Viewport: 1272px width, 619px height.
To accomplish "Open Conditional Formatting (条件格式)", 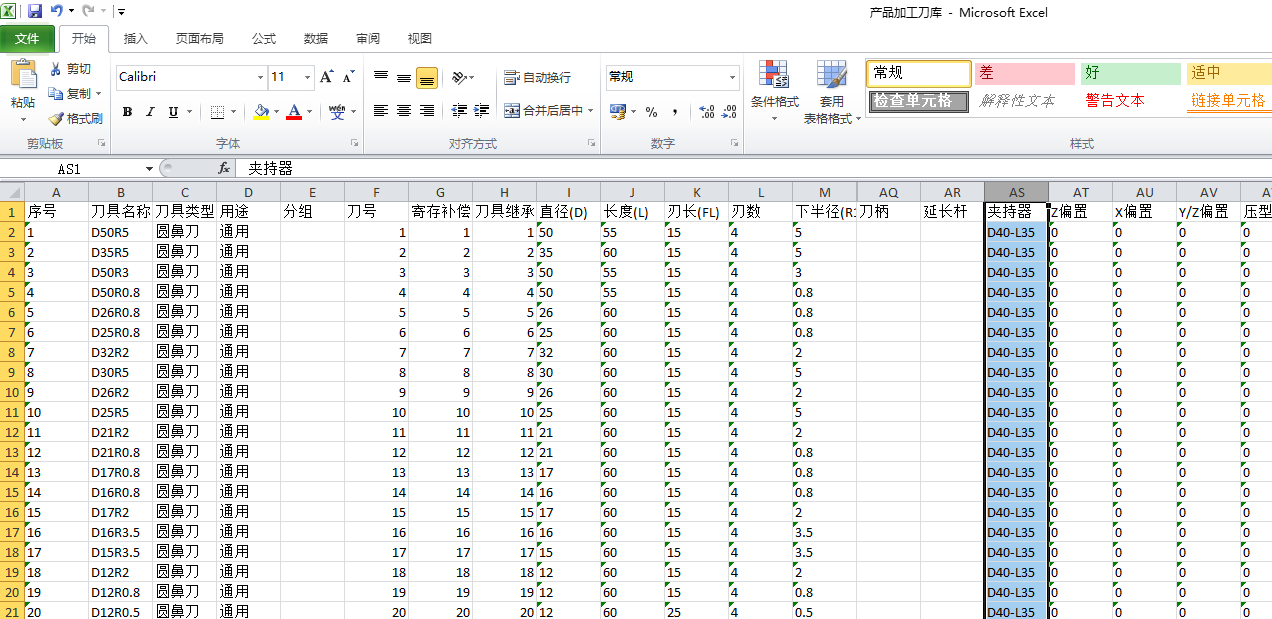I will [x=774, y=90].
